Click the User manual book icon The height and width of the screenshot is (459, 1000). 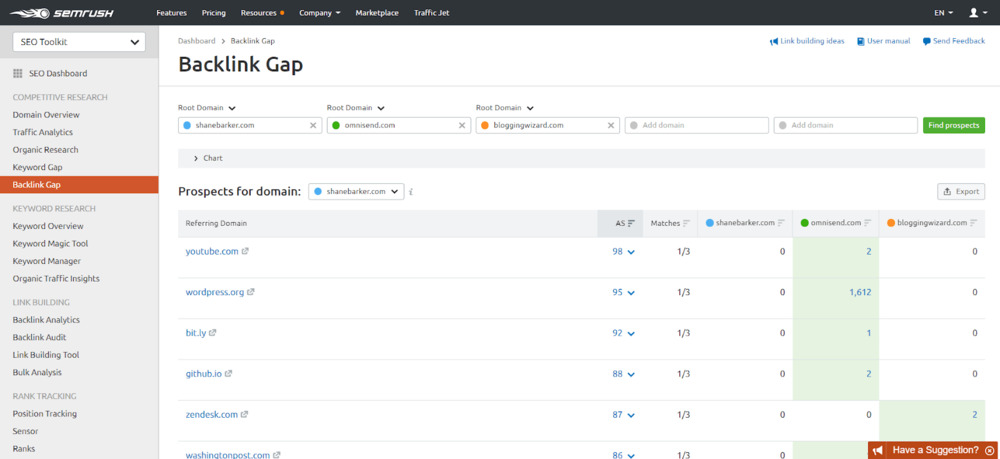click(x=860, y=41)
